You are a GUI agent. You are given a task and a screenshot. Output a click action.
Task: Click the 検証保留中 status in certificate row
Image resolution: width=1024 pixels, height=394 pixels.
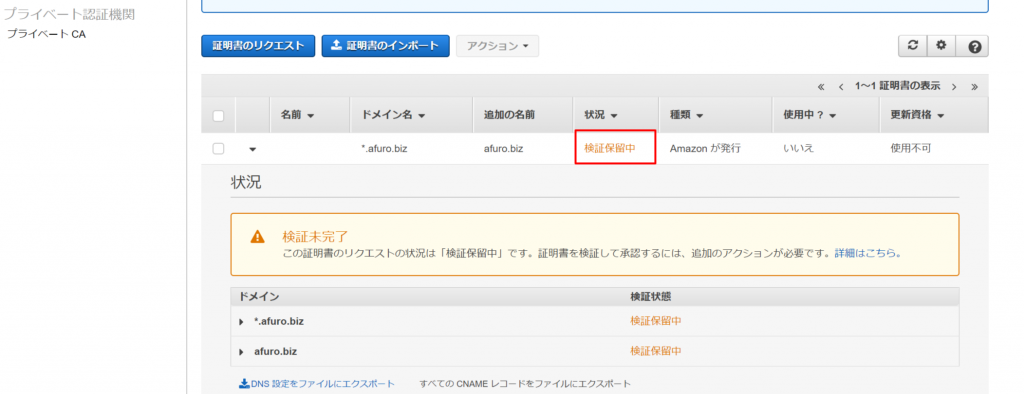(610, 148)
